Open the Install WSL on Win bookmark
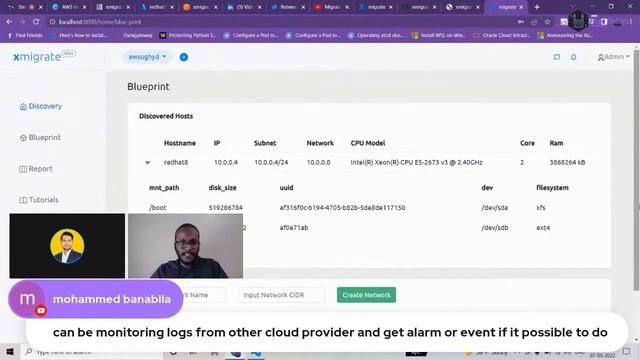The image size is (640, 360). (x=439, y=36)
